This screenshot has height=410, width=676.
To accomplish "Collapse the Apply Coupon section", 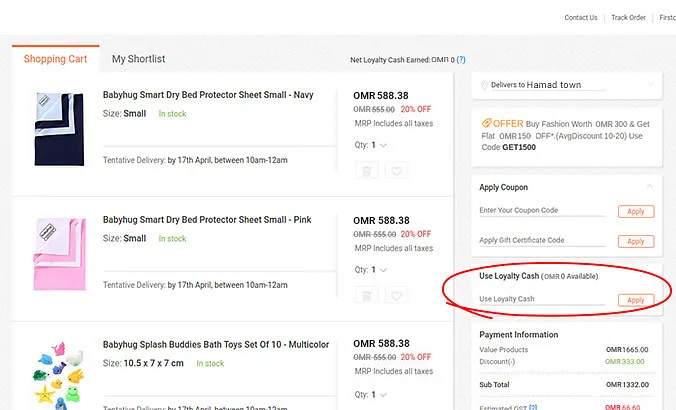I will pos(649,187).
